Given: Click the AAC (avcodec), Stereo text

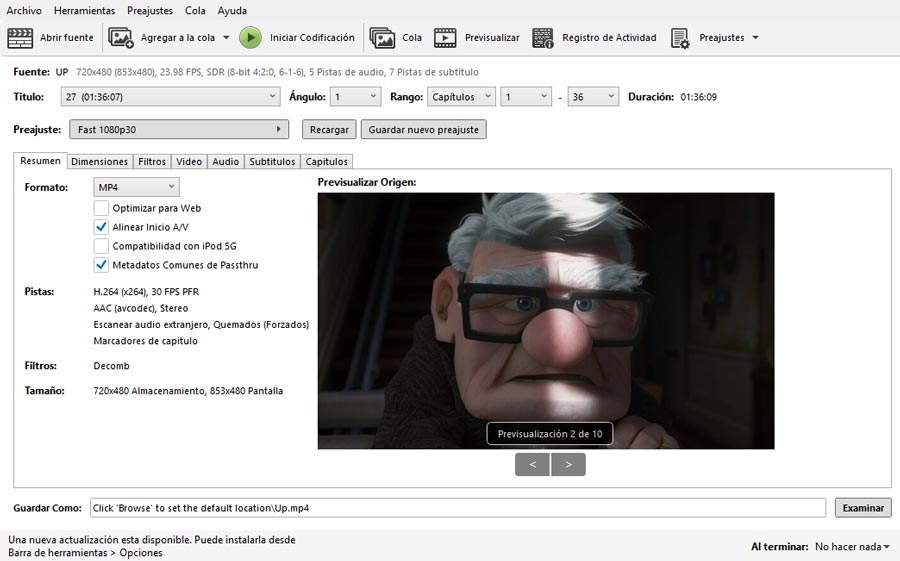Looking at the screenshot, I should coord(141,308).
